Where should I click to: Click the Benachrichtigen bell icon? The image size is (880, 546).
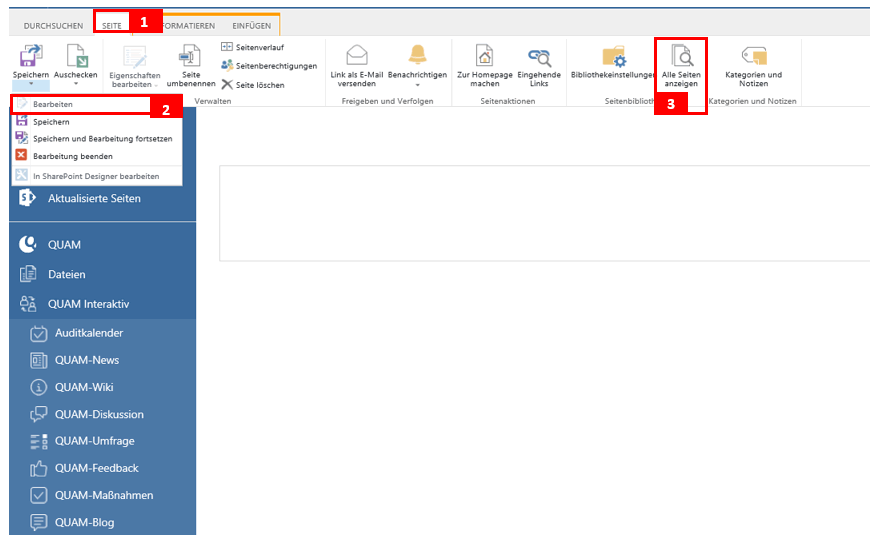coord(417,55)
